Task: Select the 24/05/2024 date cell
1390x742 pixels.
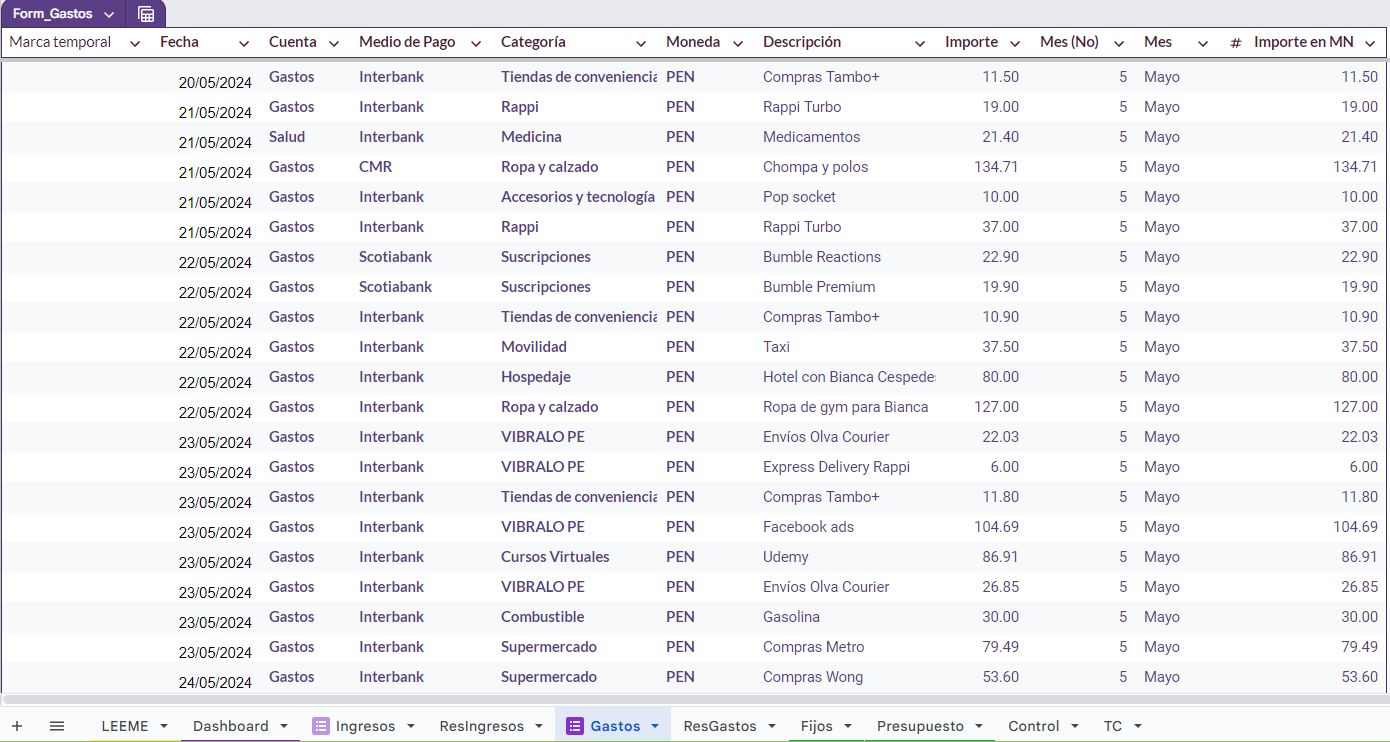Action: pyautogui.click(x=215, y=683)
